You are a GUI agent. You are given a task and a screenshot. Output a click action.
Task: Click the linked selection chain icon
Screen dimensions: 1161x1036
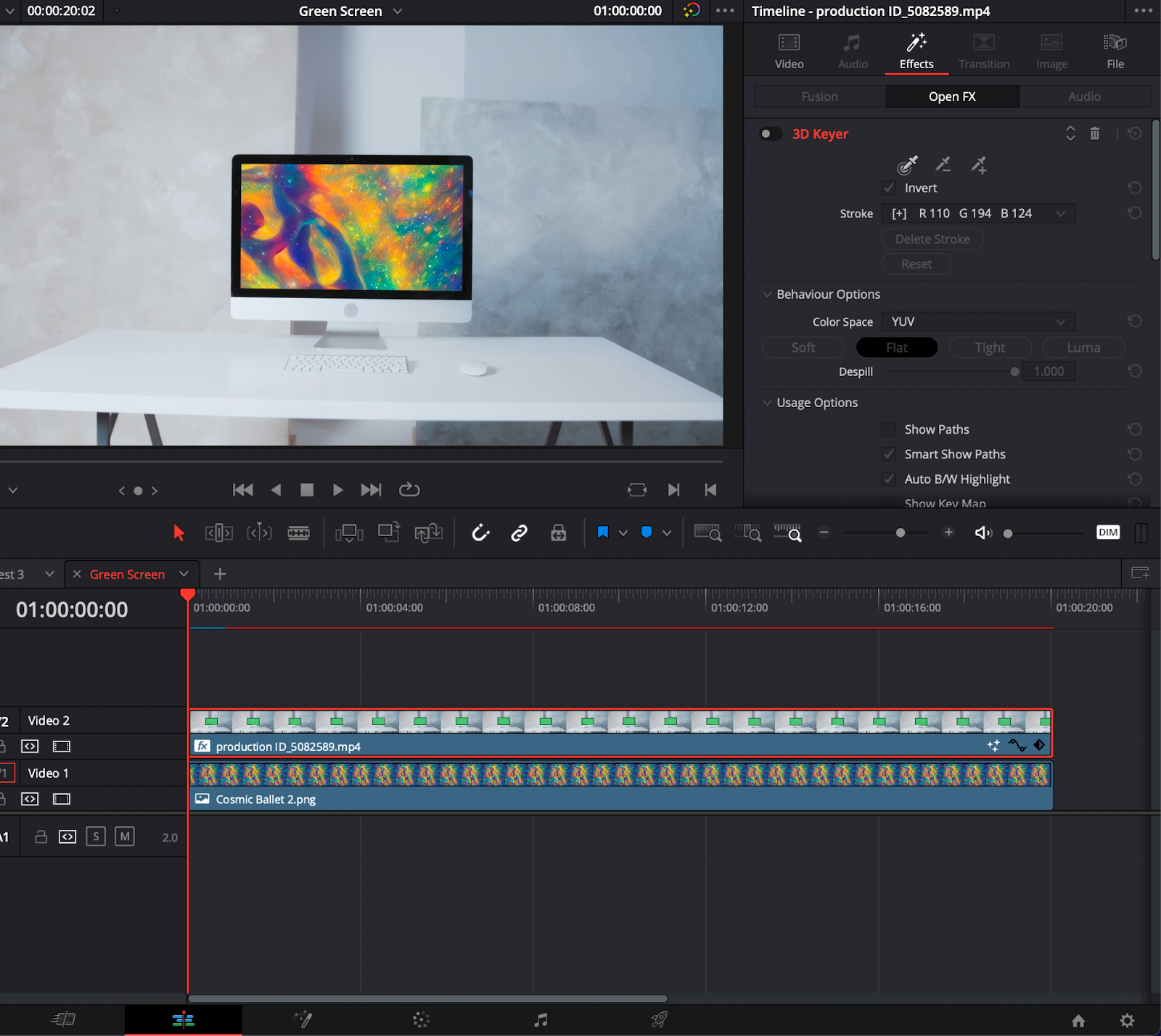pyautogui.click(x=519, y=533)
